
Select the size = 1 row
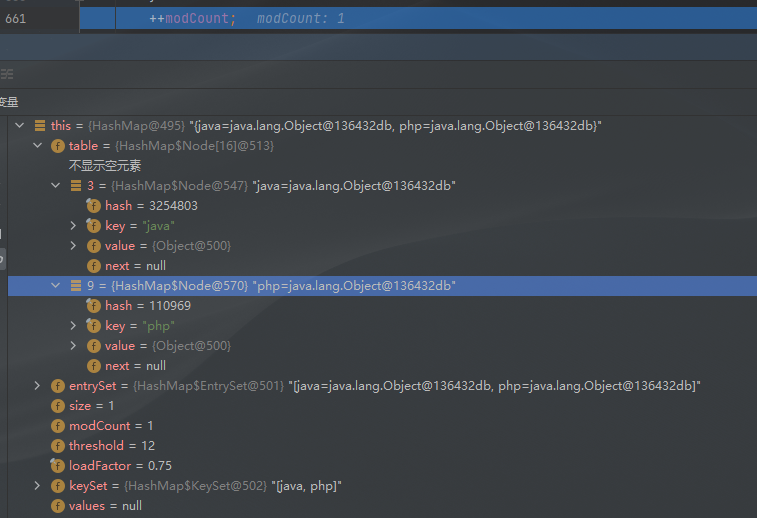[x=382, y=406]
